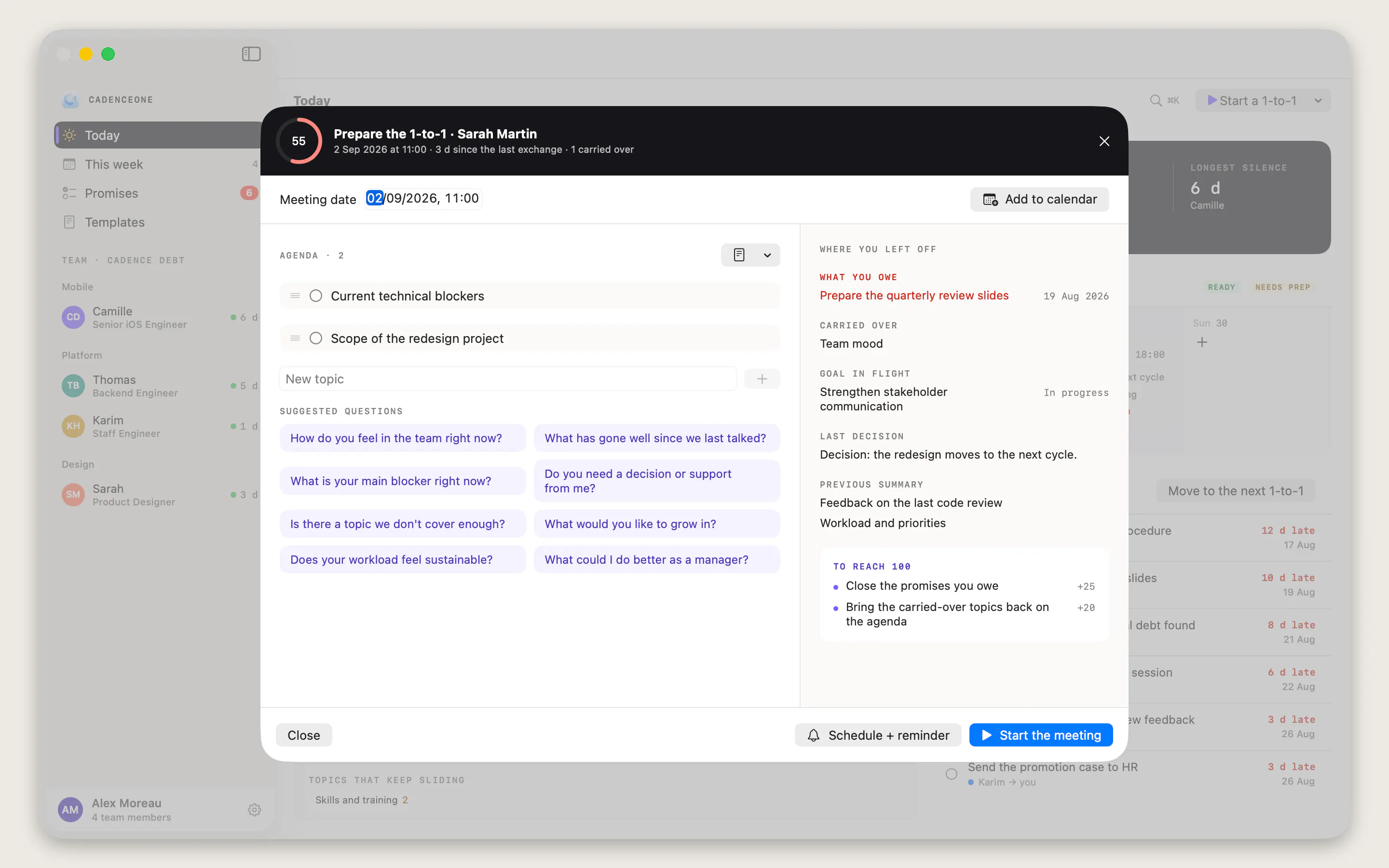Click Camille's CD avatar
The height and width of the screenshot is (868, 1389).
(73, 317)
